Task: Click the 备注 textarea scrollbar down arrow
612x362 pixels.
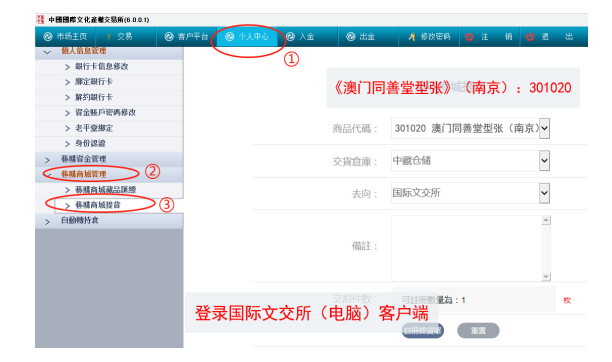Action: point(546,276)
